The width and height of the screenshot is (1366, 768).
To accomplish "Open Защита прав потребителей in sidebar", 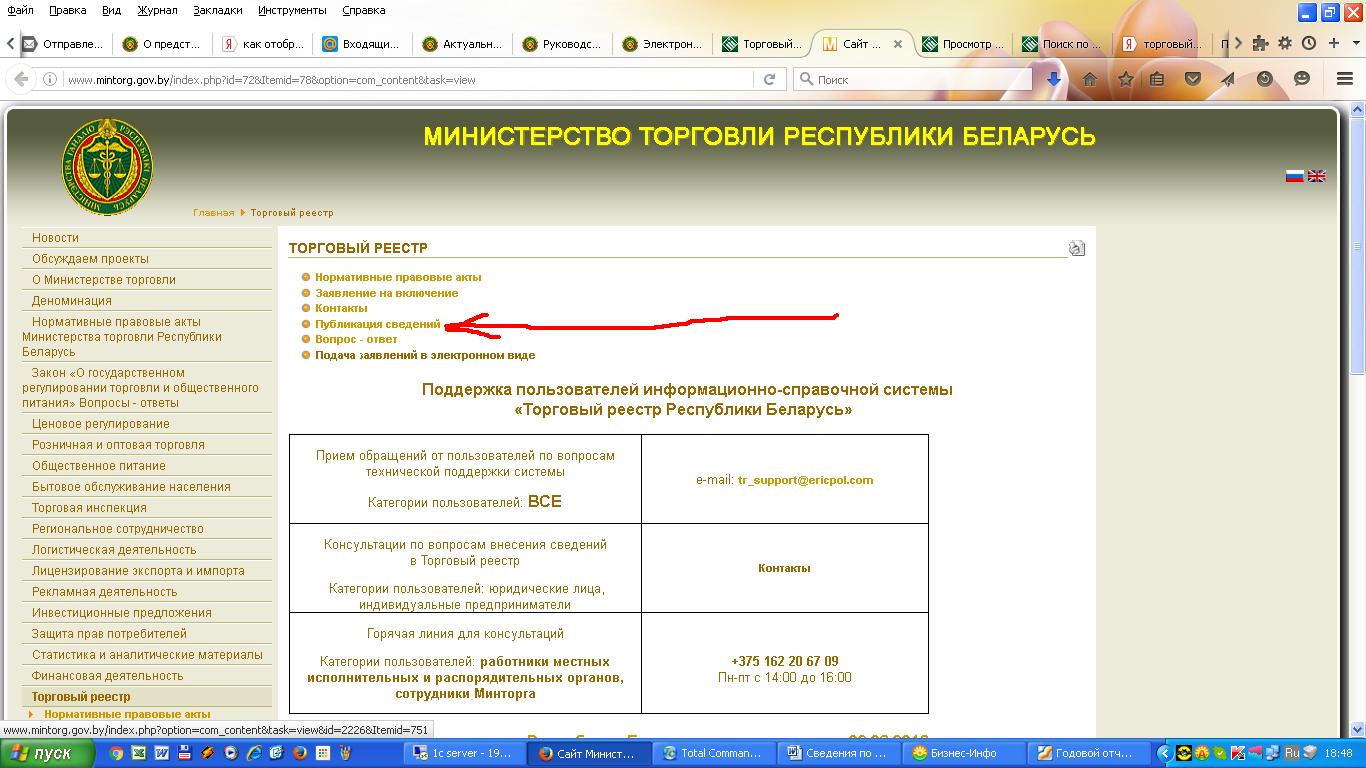I will (x=109, y=634).
